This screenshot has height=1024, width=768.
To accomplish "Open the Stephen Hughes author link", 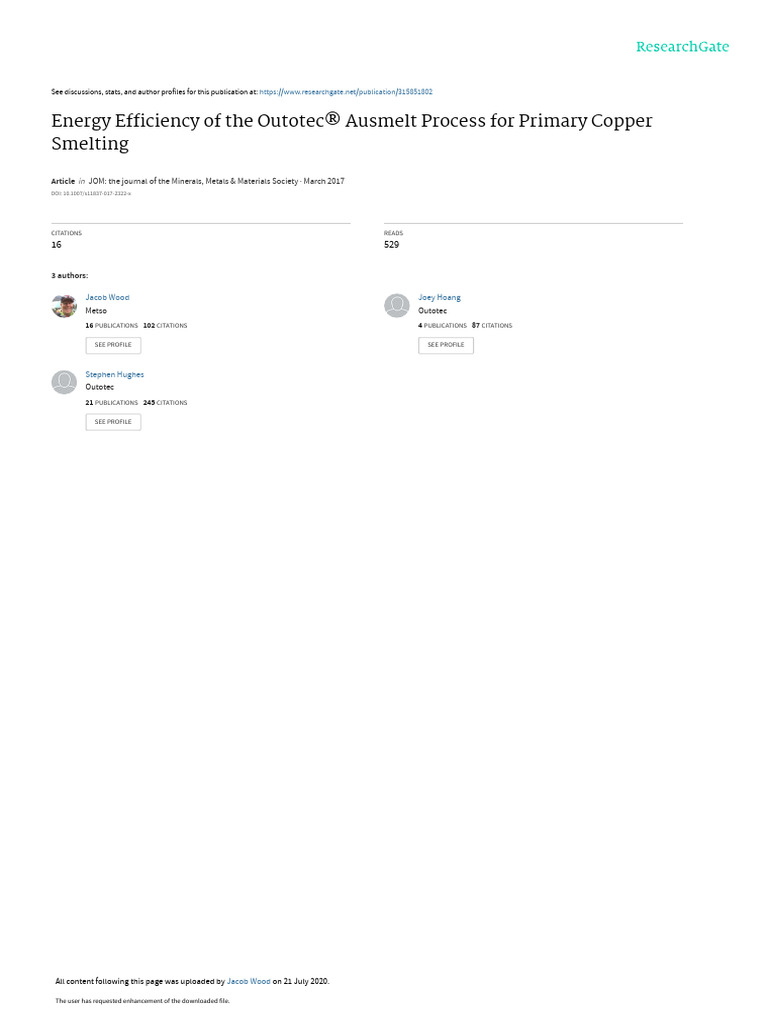I will [114, 374].
